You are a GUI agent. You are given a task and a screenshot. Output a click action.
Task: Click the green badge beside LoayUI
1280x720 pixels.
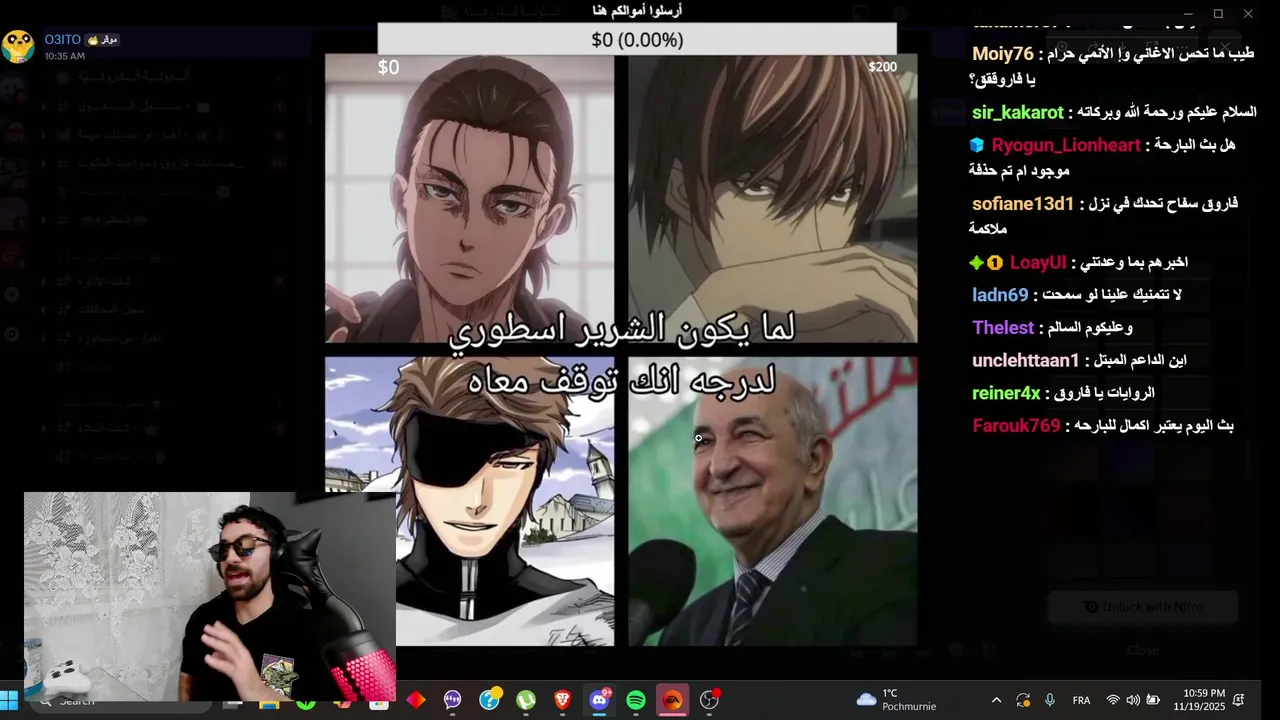tap(976, 263)
